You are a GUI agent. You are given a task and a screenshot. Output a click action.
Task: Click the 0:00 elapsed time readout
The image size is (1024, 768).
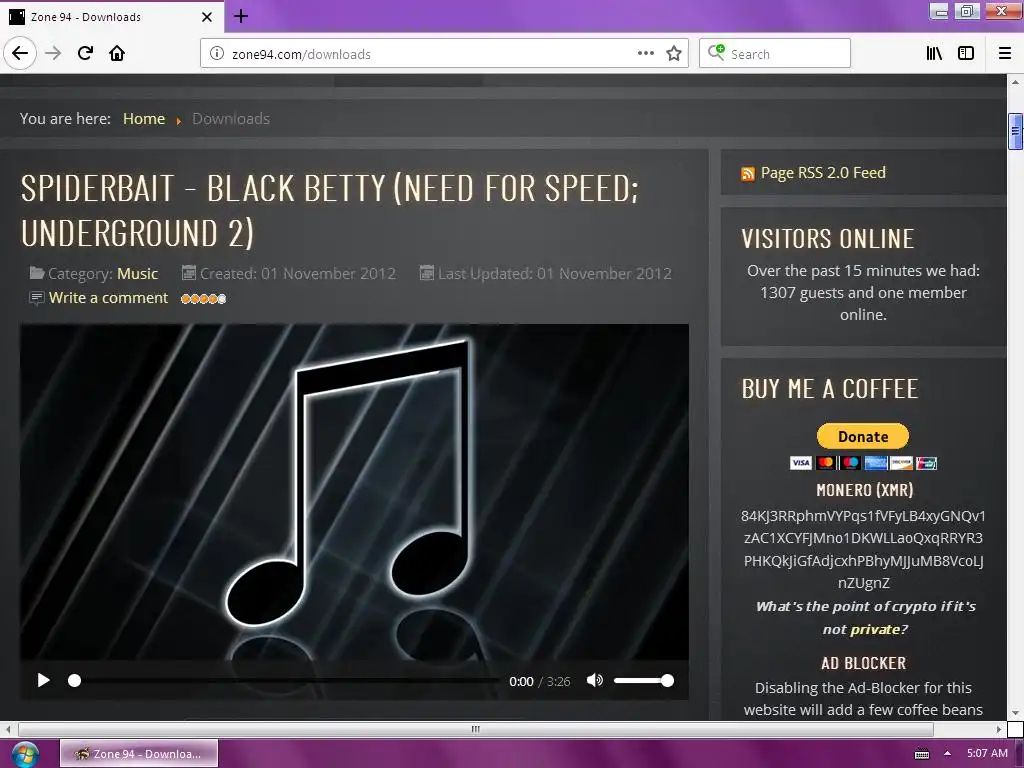[x=521, y=682]
